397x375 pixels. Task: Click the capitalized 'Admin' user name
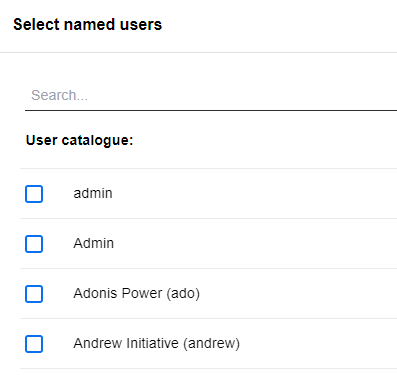[94, 243]
